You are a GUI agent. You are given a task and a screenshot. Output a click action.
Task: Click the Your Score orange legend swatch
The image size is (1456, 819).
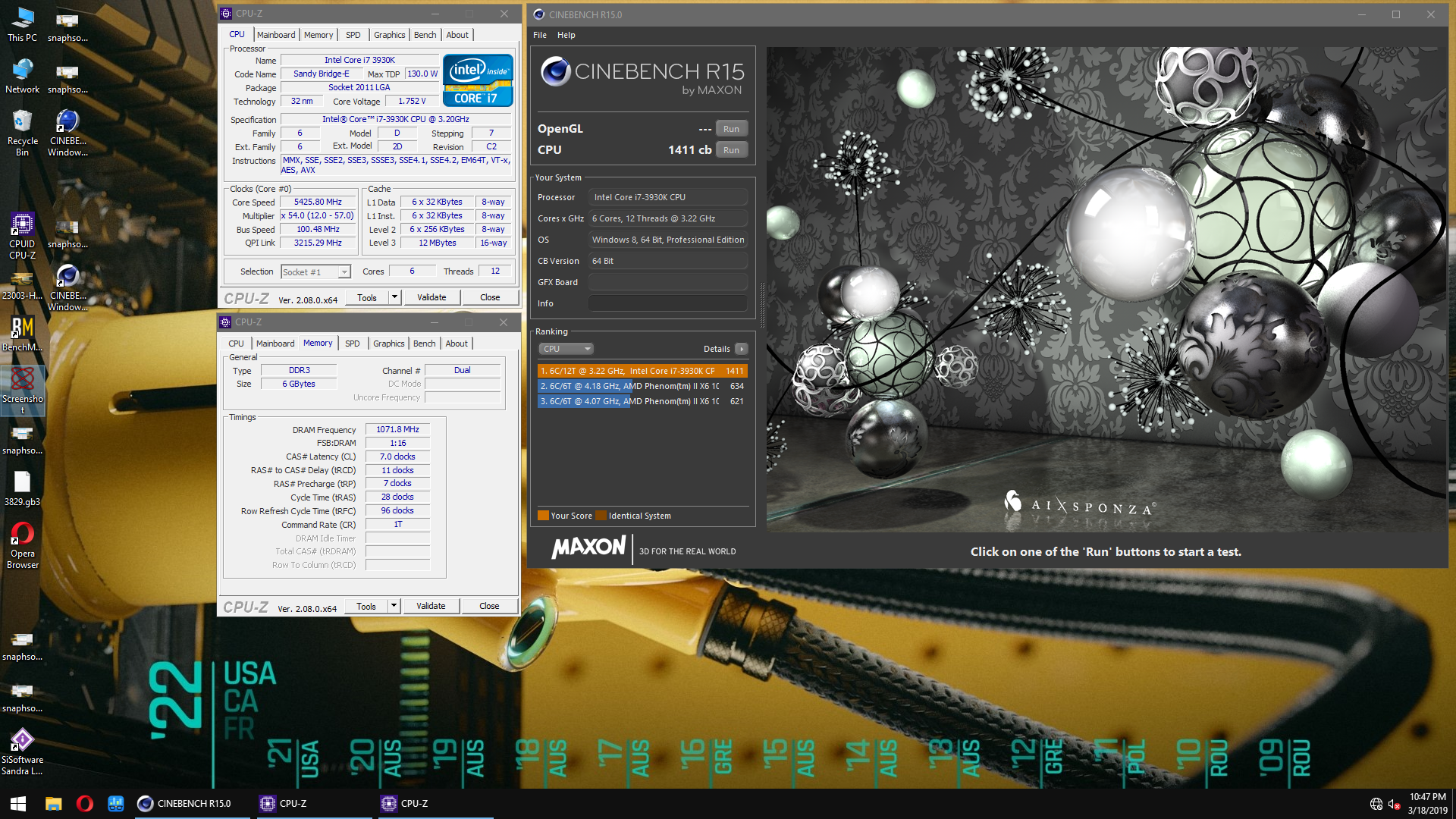[543, 516]
